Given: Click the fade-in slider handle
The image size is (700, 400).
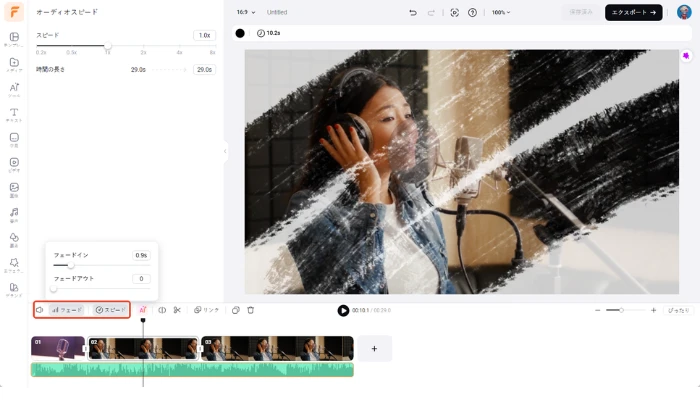Looking at the screenshot, I should (x=70, y=266).
